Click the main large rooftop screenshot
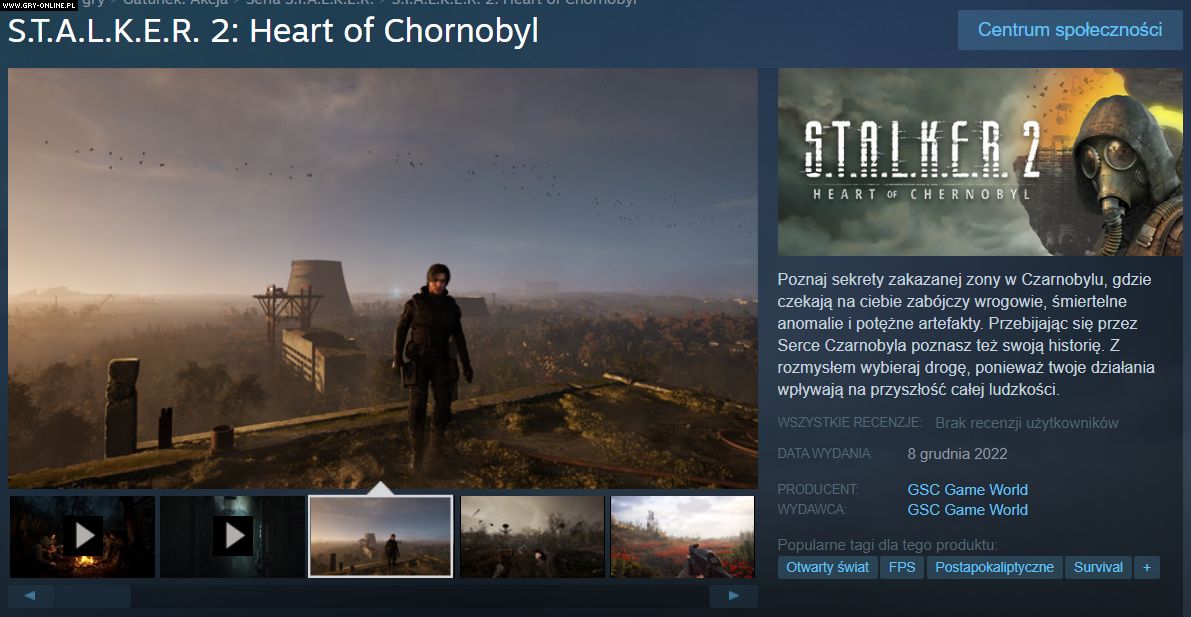Screen dimensions: 1191x617 click(383, 278)
